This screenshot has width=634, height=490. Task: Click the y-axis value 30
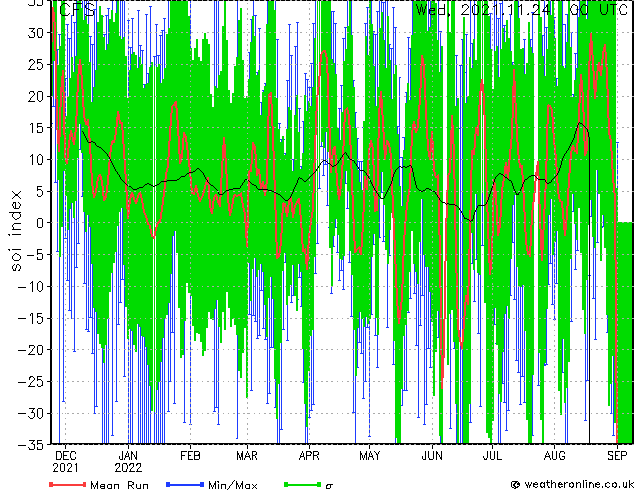[36, 33]
